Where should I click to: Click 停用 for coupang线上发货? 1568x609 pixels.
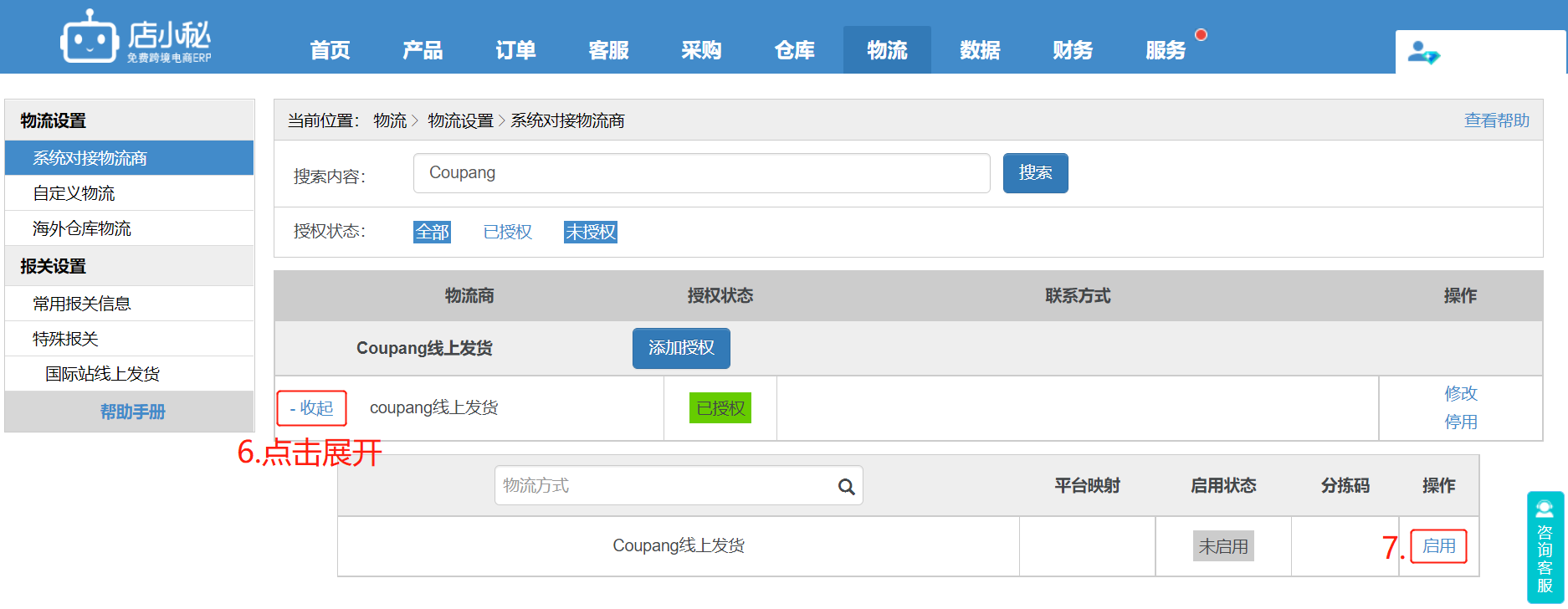(x=1461, y=422)
